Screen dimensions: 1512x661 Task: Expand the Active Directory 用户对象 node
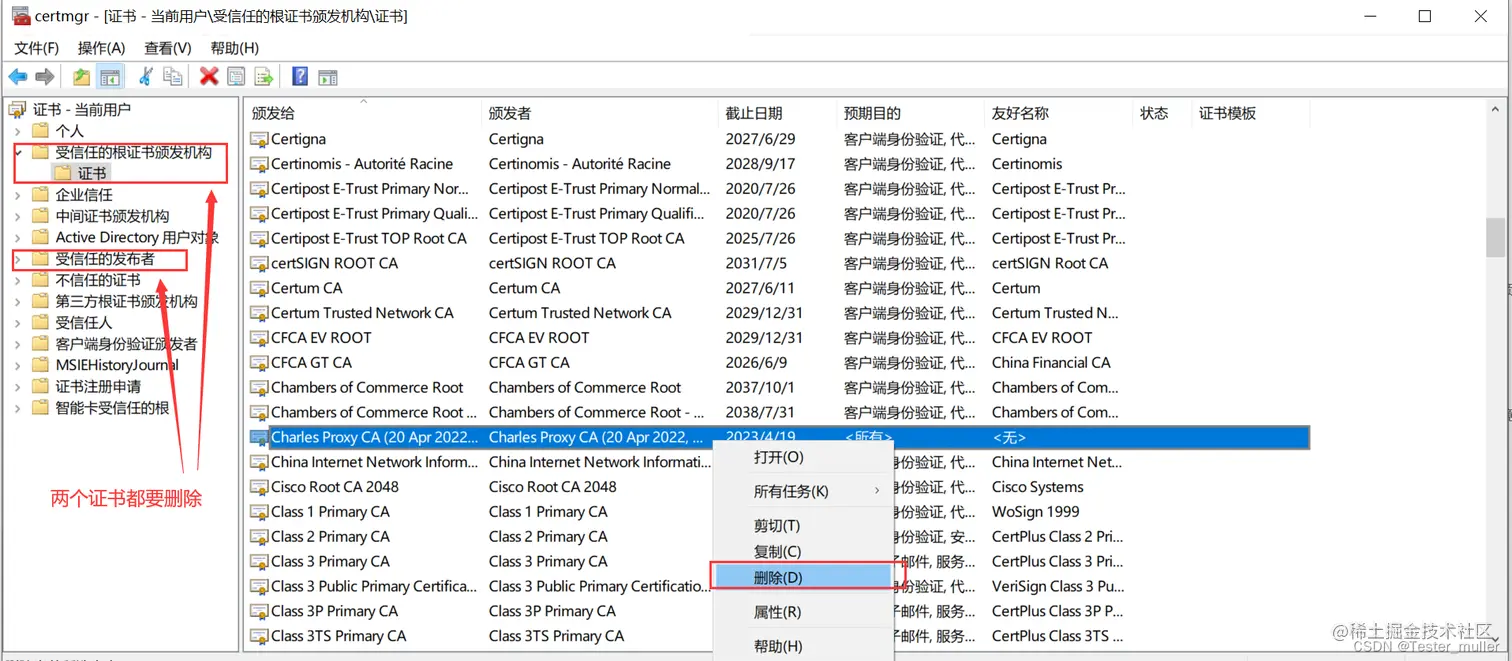pyautogui.click(x=18, y=238)
